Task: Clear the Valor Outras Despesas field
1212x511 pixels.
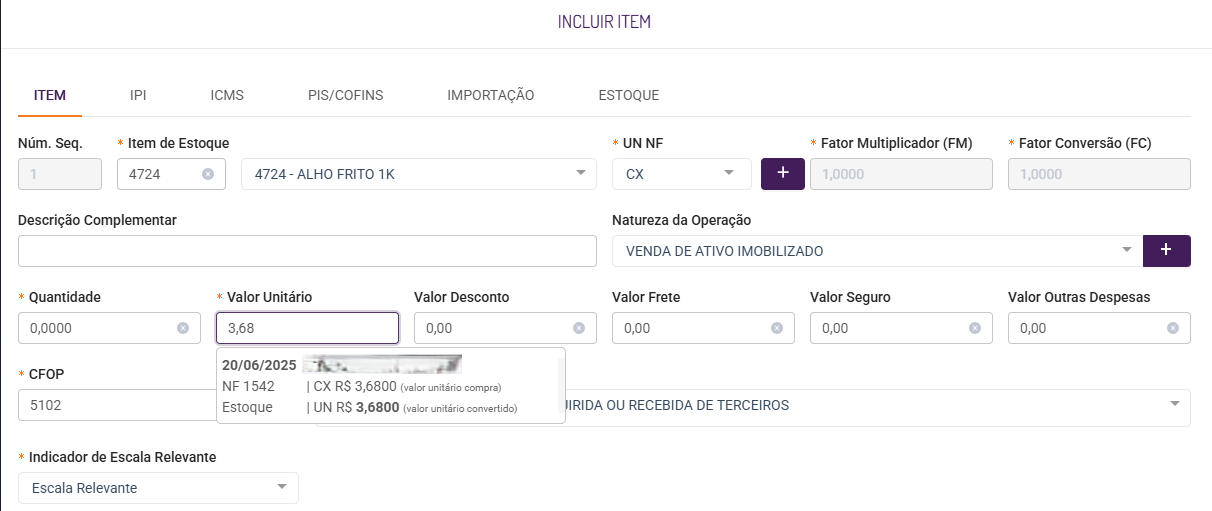Action: [x=1173, y=328]
